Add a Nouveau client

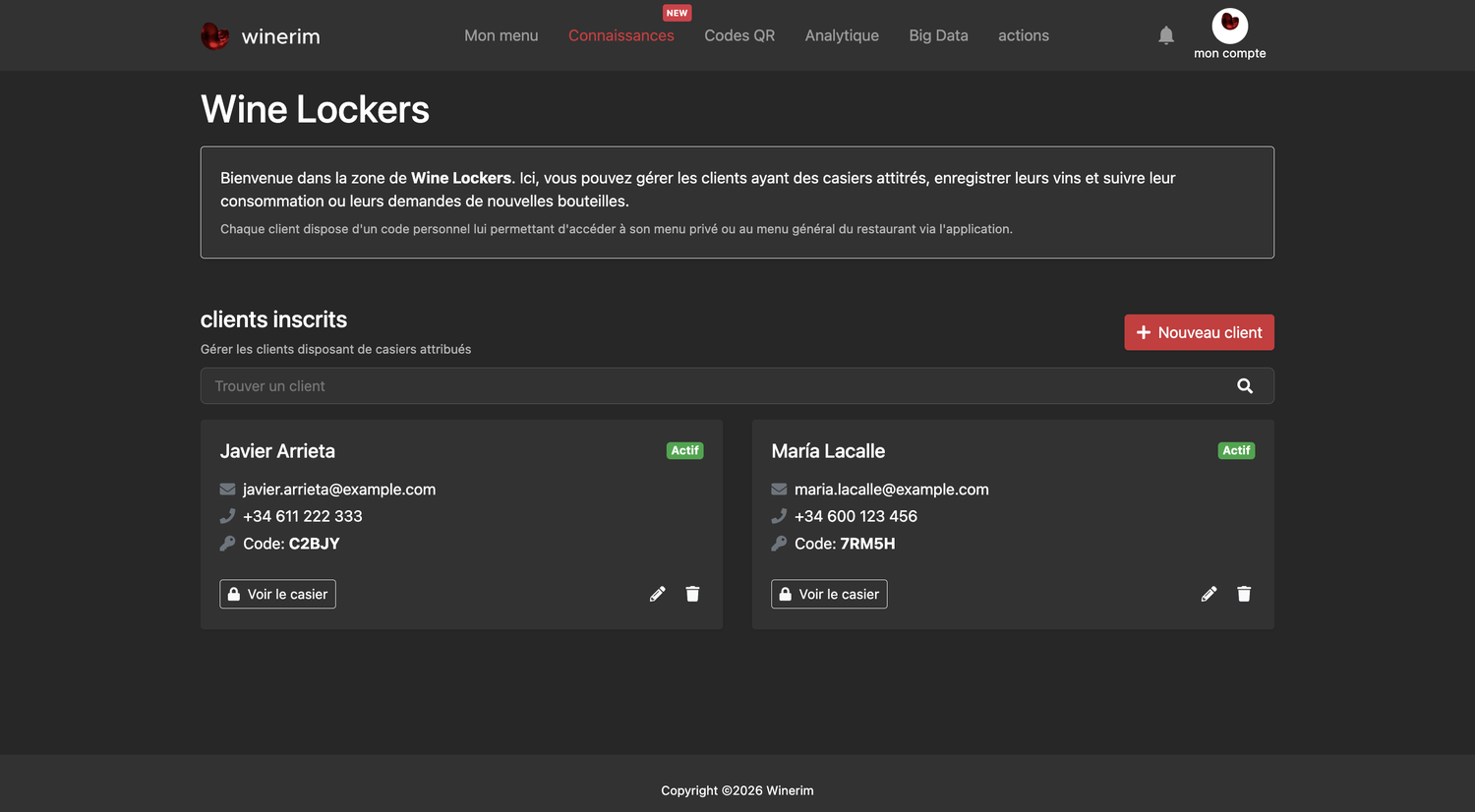(x=1200, y=332)
